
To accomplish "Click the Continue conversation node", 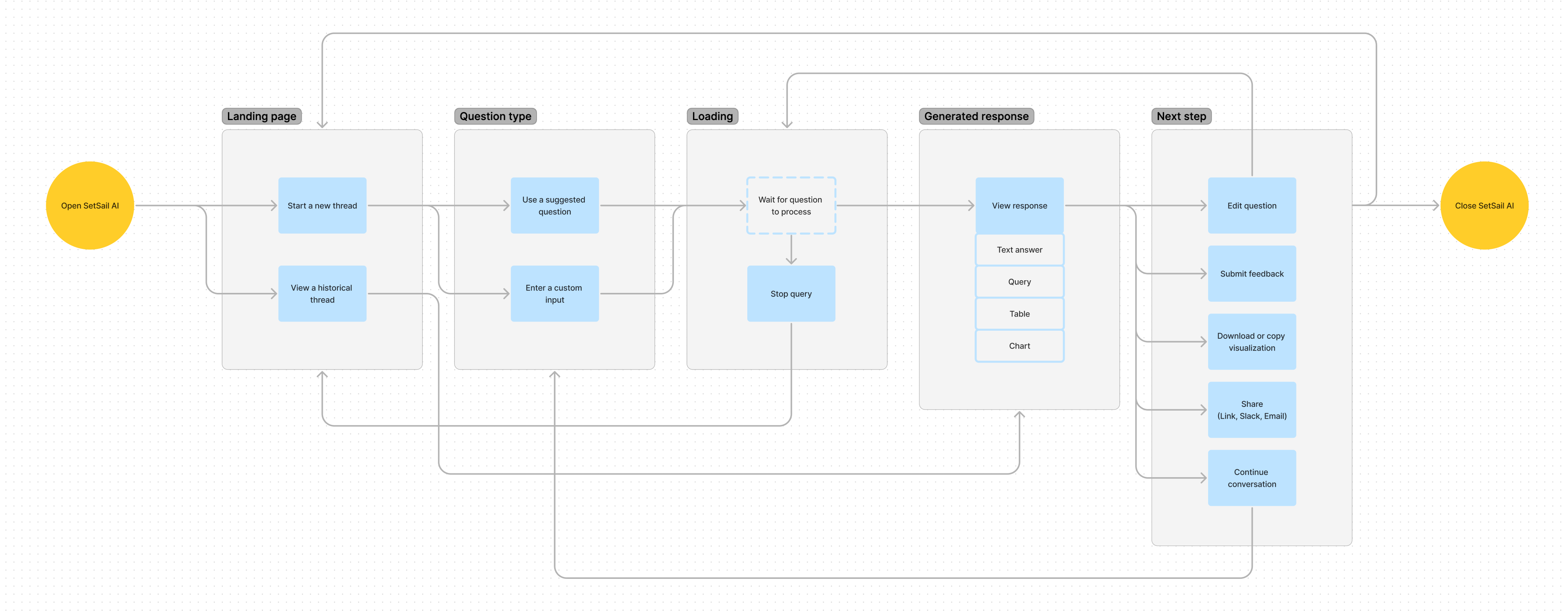I will pyautogui.click(x=1251, y=478).
